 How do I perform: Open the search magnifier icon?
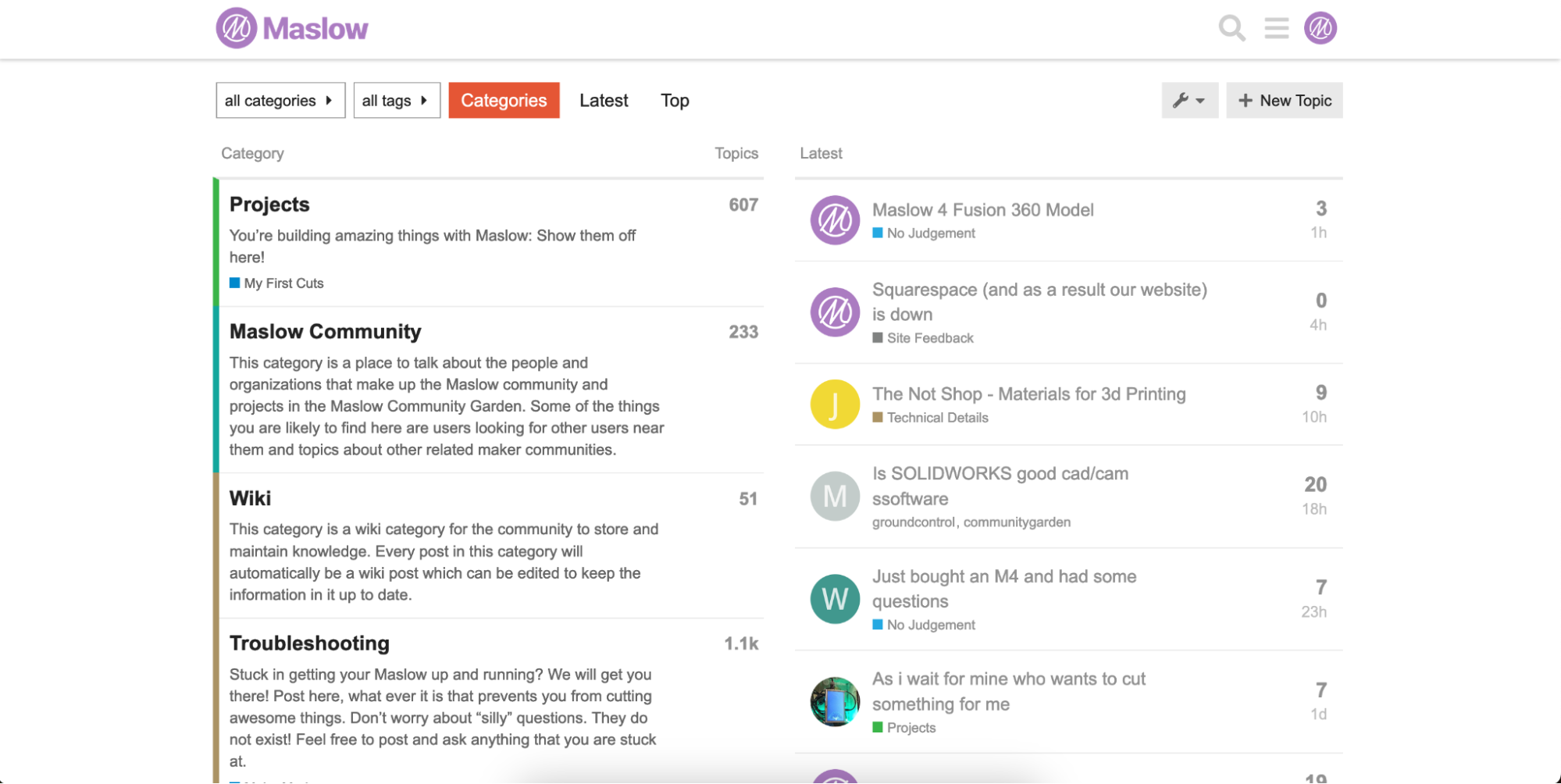[x=1231, y=29]
